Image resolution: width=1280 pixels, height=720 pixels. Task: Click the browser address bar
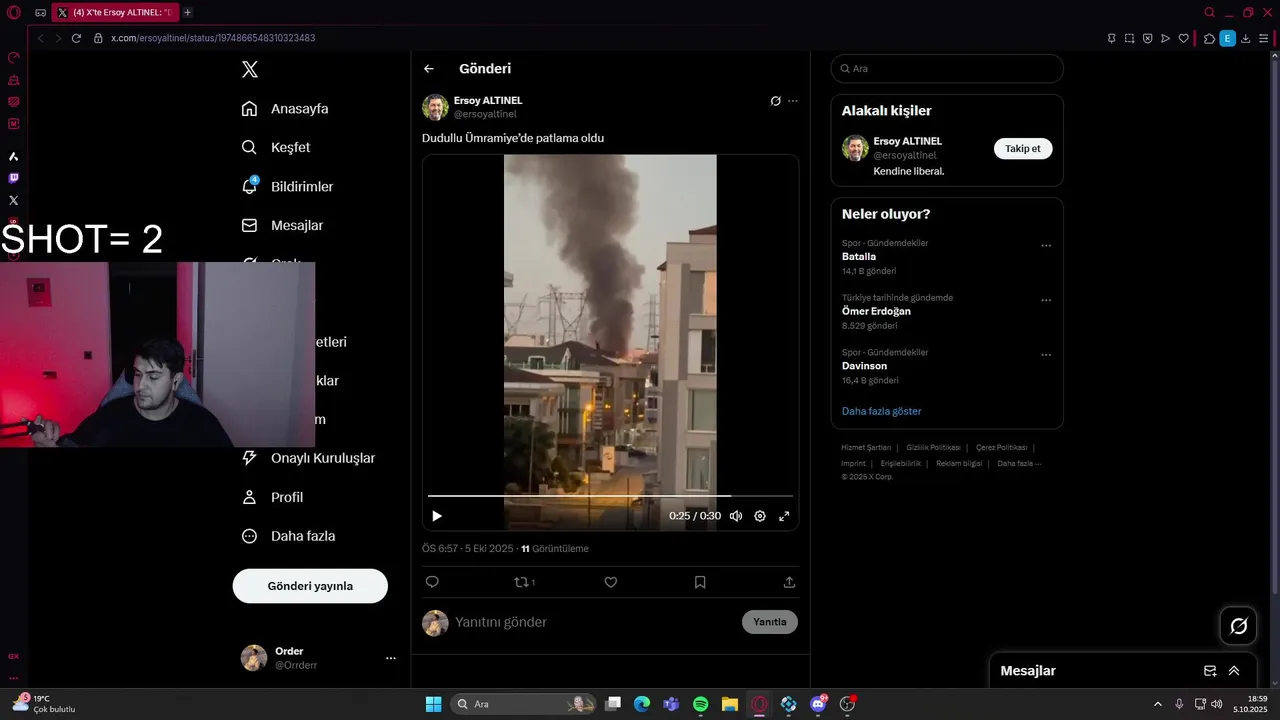click(x=600, y=38)
